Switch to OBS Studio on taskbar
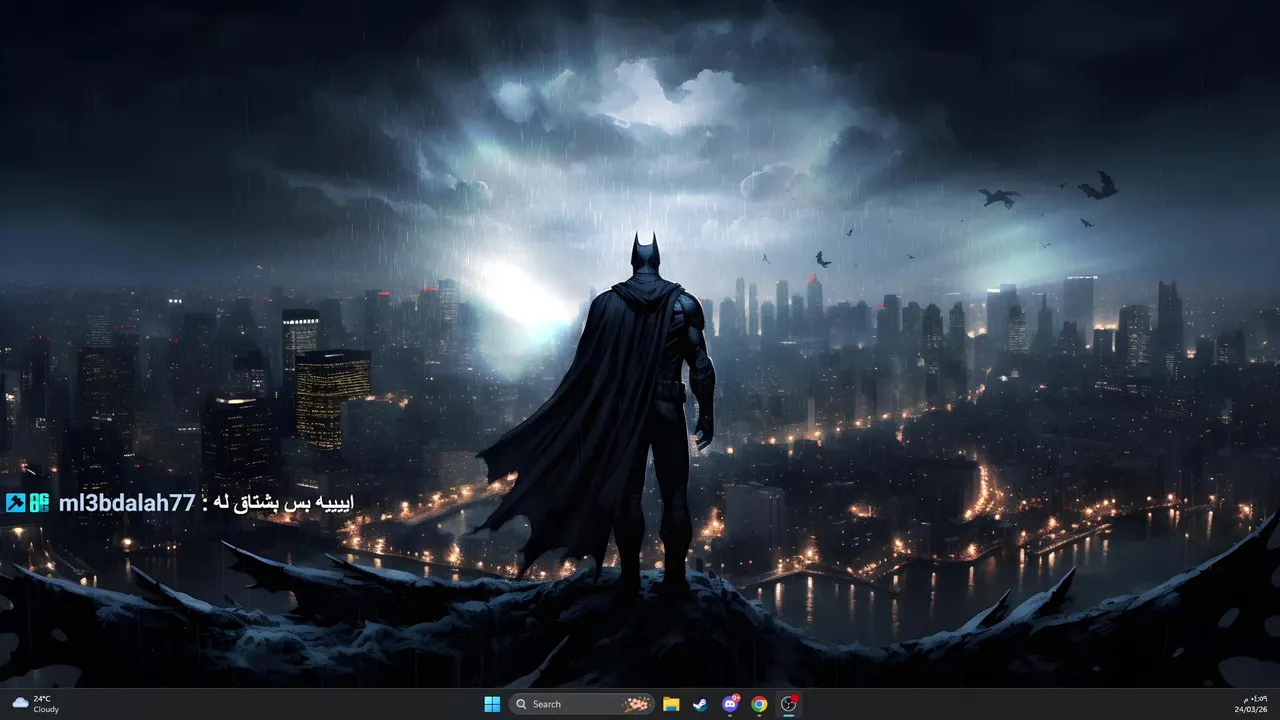Viewport: 1280px width, 720px height. (x=789, y=704)
